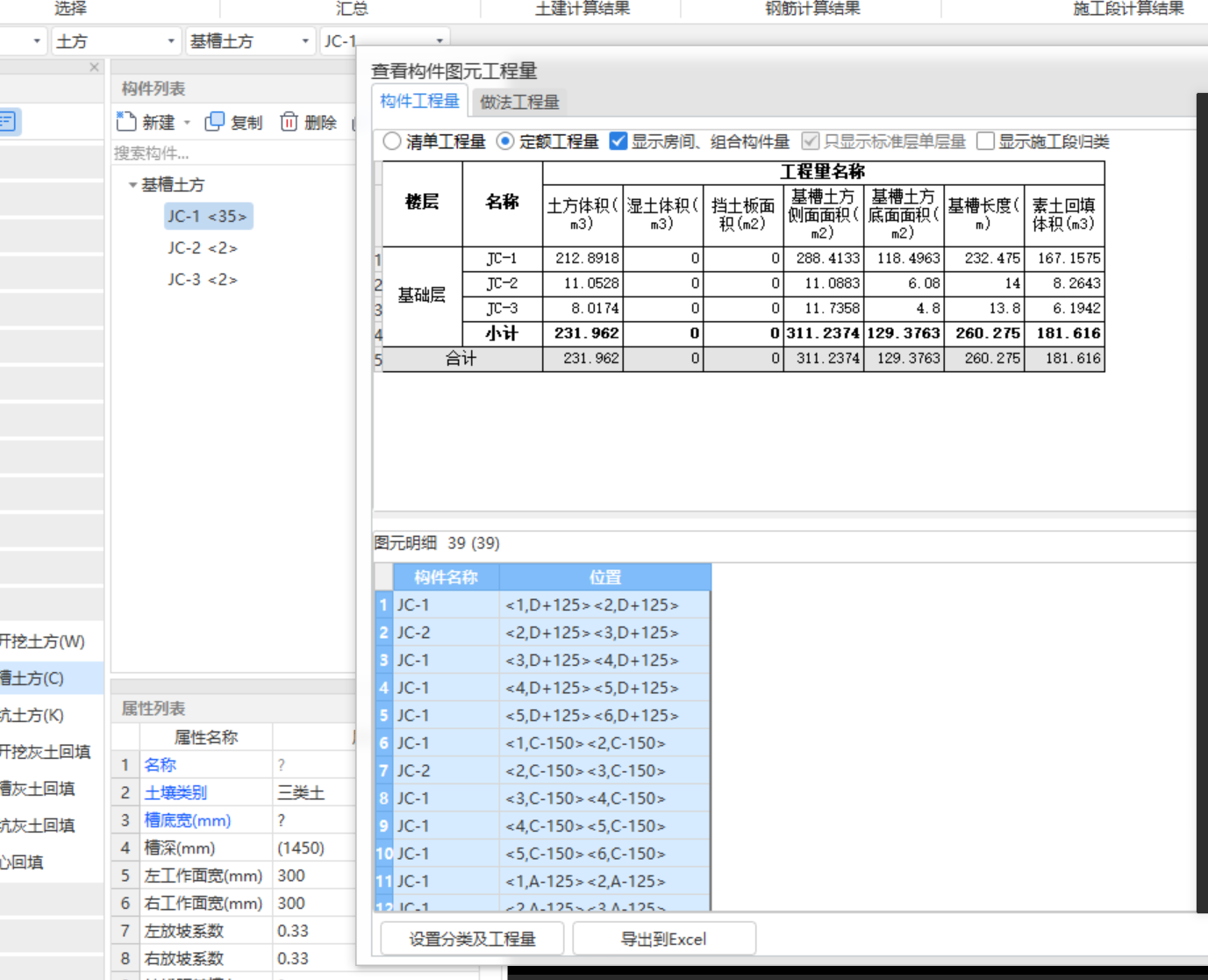The width and height of the screenshot is (1208, 980).
Task: Select JC-1 <35> in component list
Action: pyautogui.click(x=208, y=216)
